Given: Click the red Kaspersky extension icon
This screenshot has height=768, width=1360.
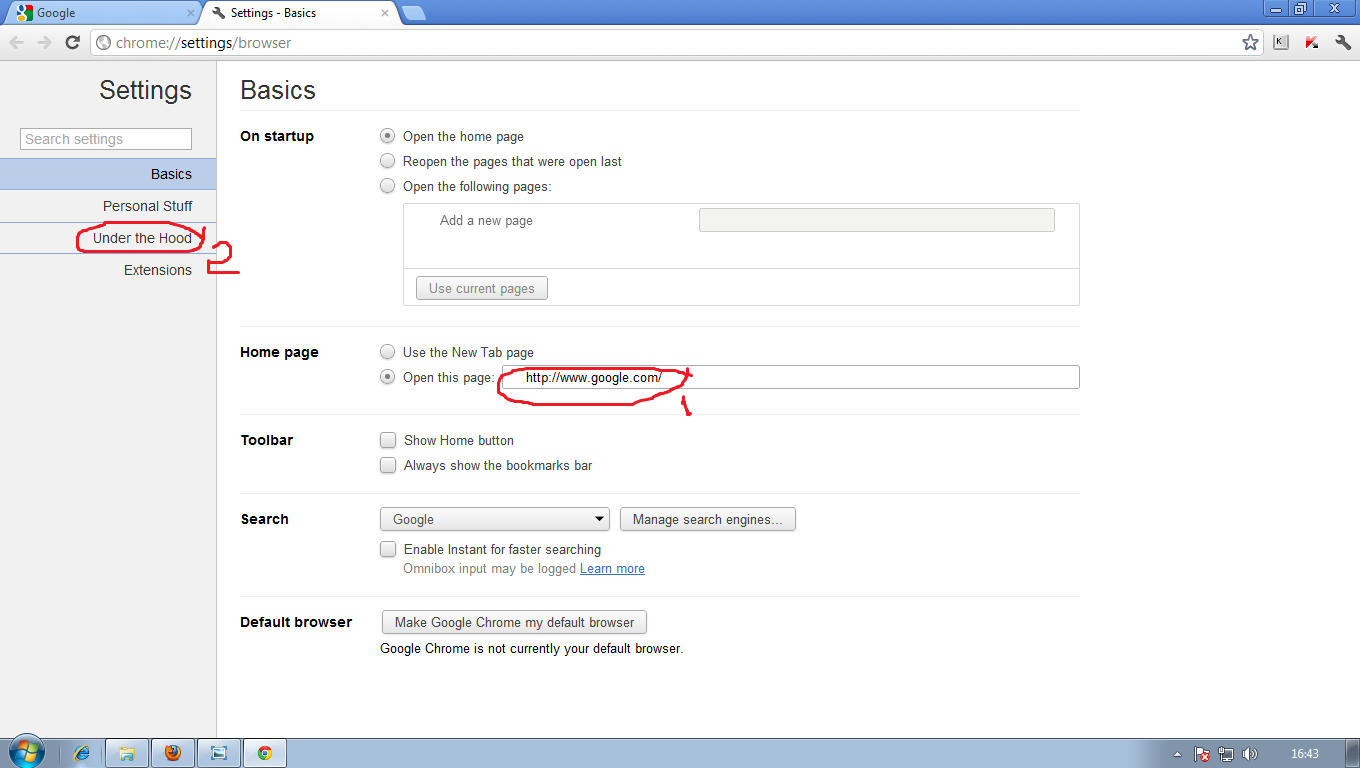Looking at the screenshot, I should [1312, 42].
